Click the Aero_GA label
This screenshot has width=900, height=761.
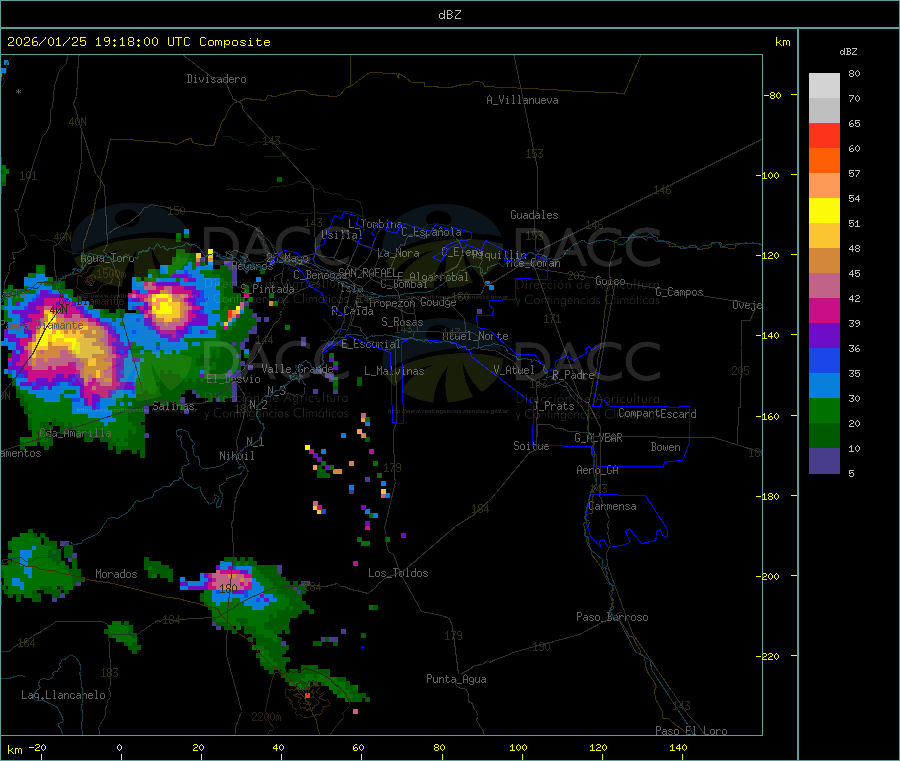point(598,470)
